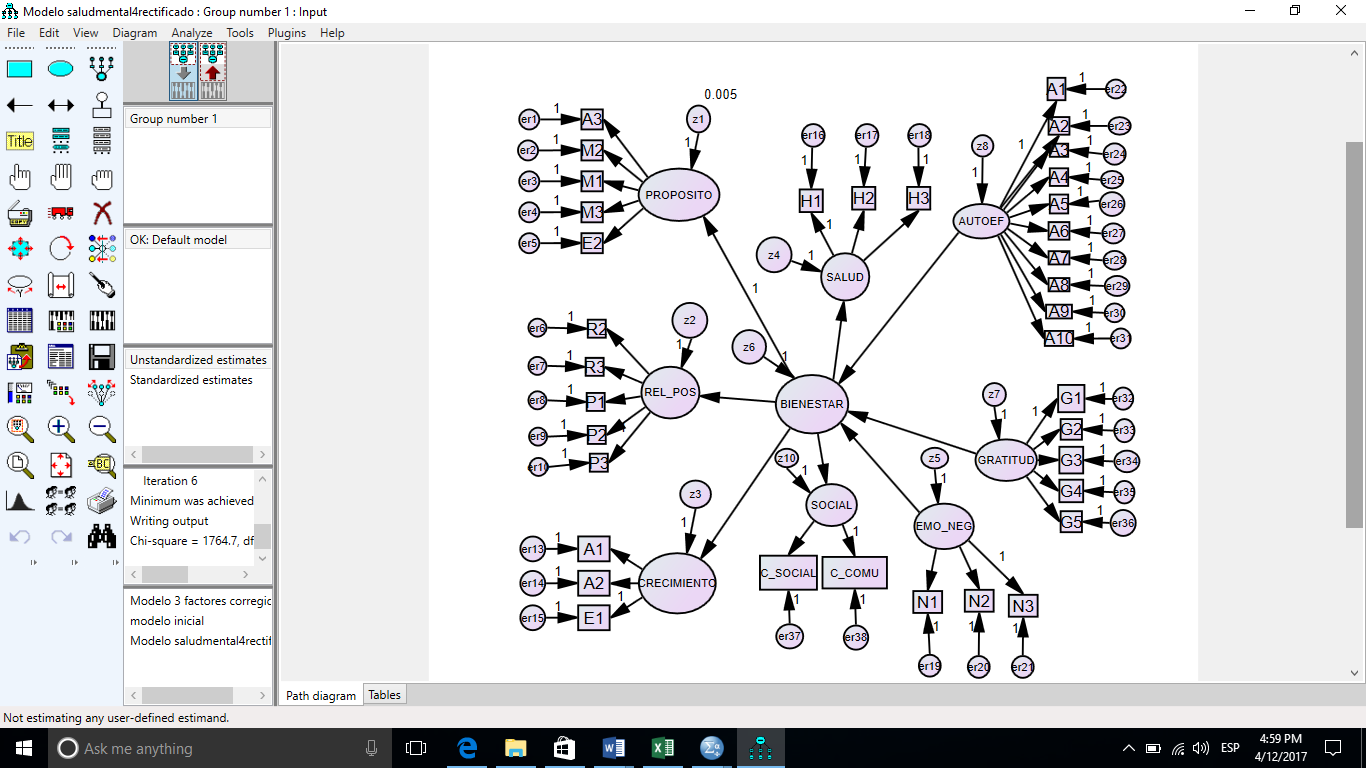
Task: Toggle view to input path diagram
Action: 183,71
